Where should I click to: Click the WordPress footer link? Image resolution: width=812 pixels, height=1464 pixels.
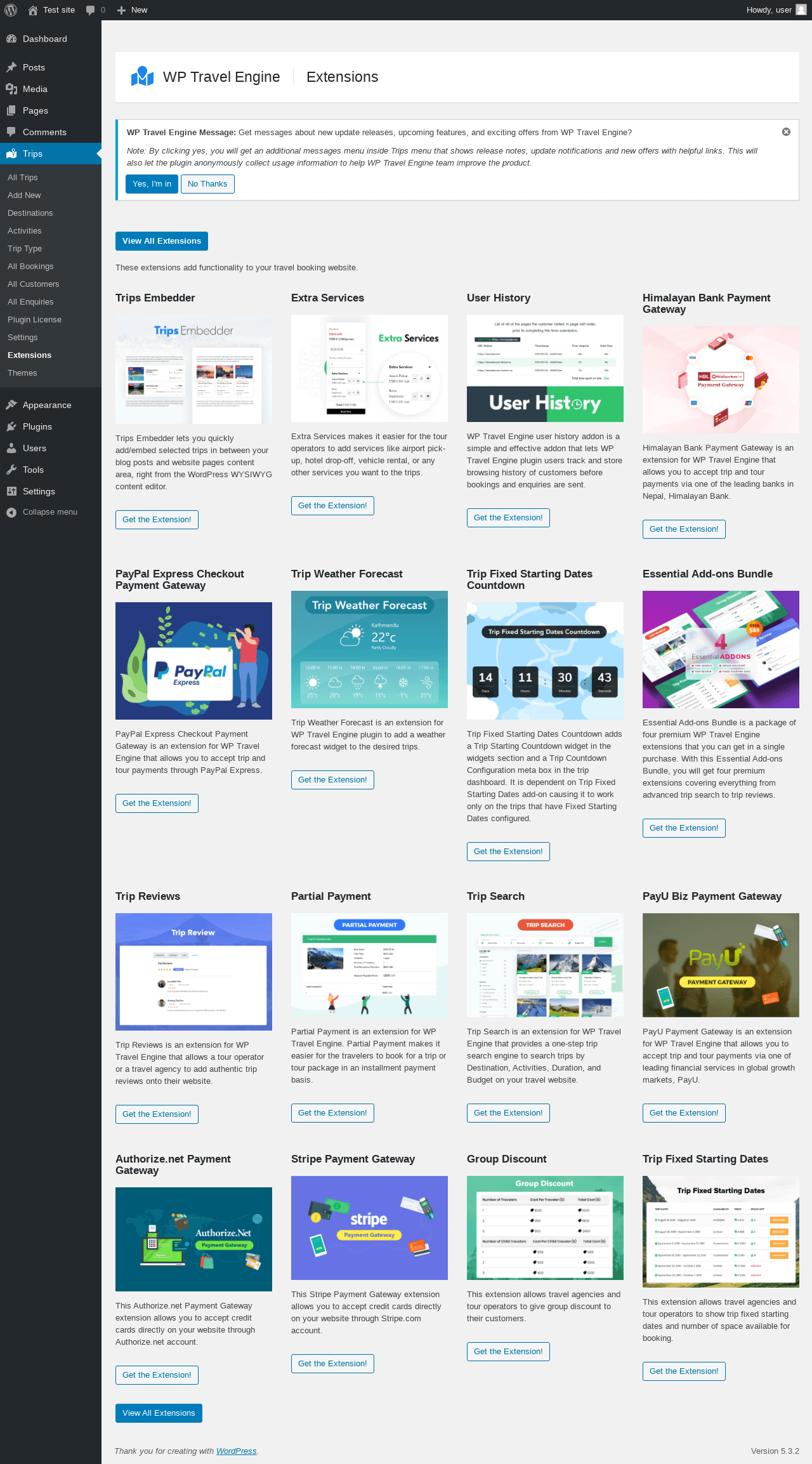(236, 1451)
